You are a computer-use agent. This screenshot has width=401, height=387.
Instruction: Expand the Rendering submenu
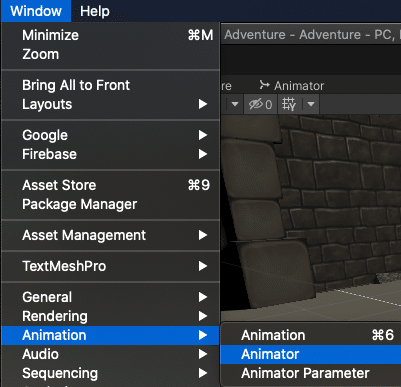click(110, 316)
